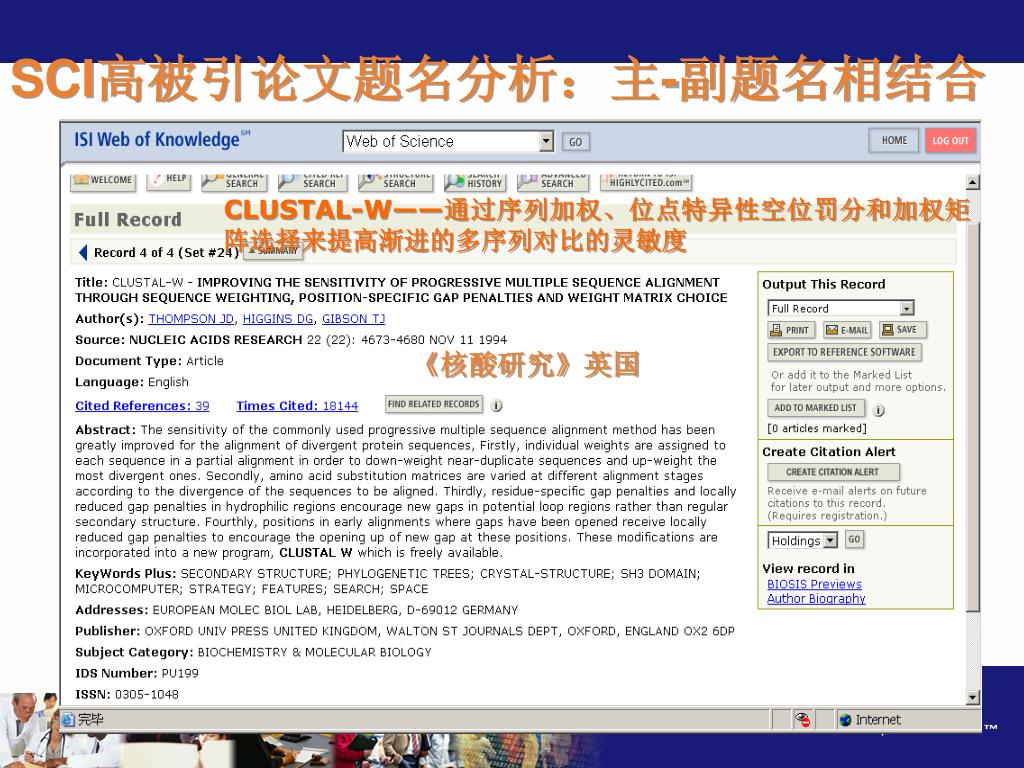
Task: Click the page-done icon in status bar
Action: pyautogui.click(x=68, y=720)
